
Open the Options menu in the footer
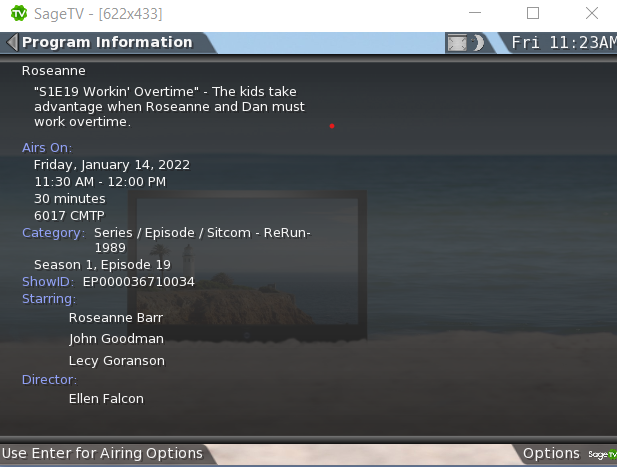(x=551, y=453)
